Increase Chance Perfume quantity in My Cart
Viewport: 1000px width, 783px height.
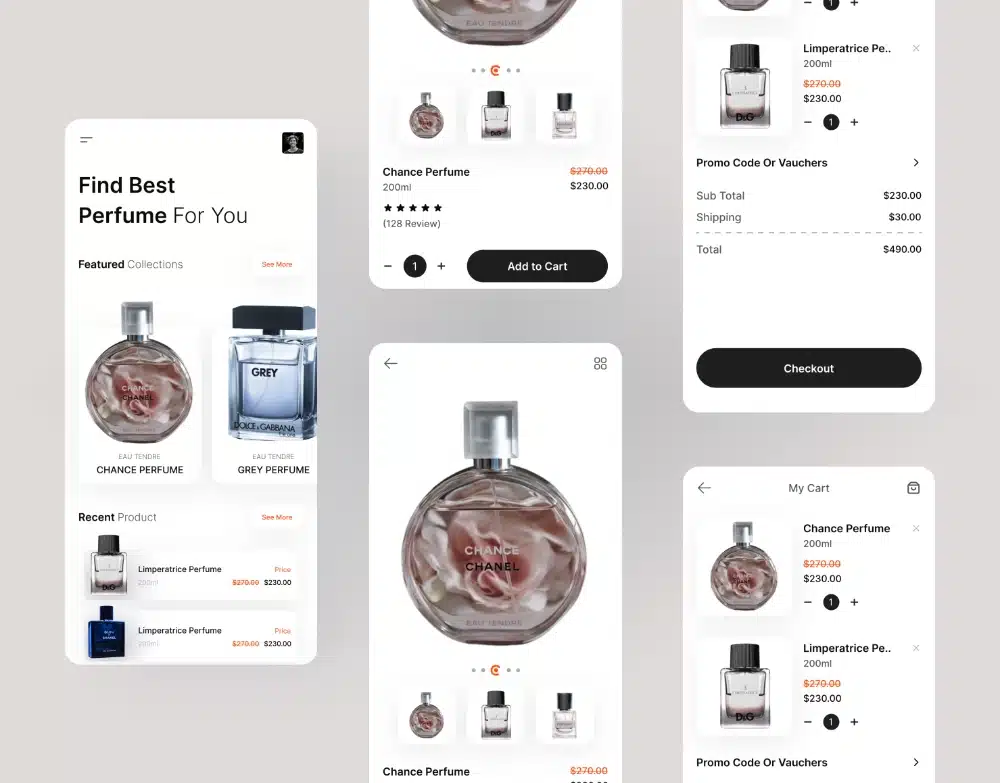855,602
